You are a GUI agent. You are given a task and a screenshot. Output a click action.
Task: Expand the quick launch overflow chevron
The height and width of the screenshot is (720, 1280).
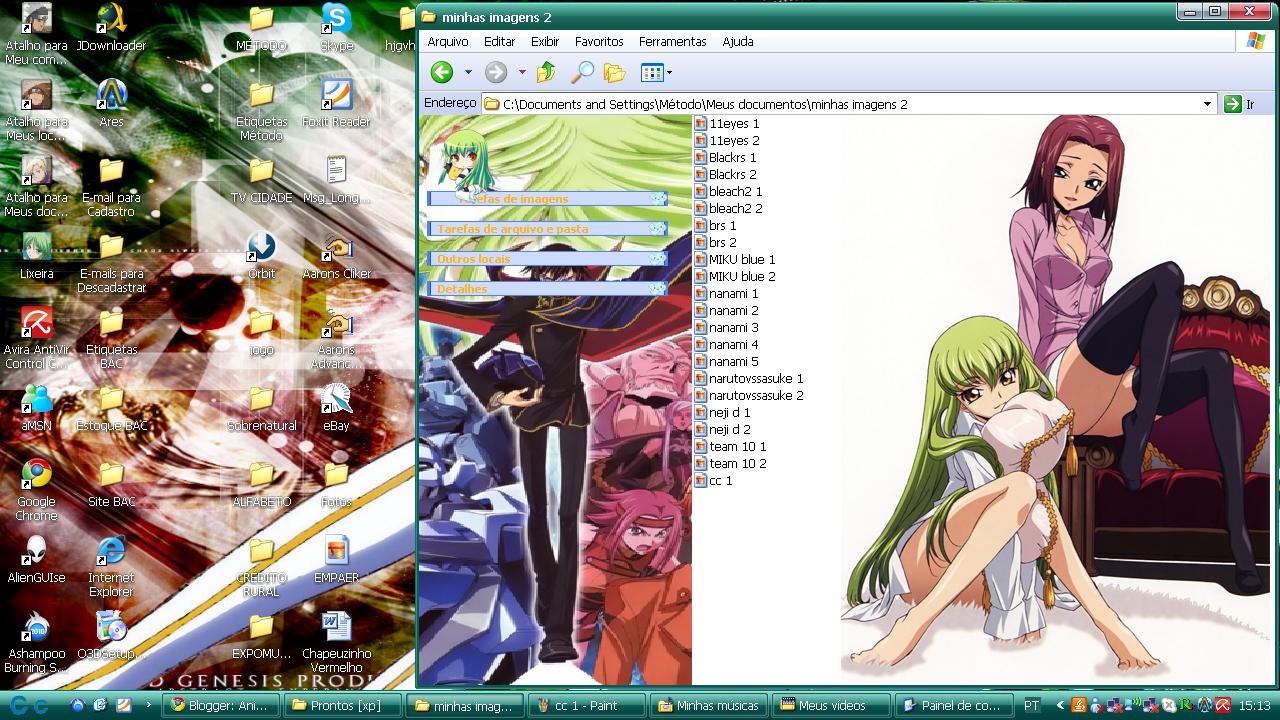coord(149,705)
